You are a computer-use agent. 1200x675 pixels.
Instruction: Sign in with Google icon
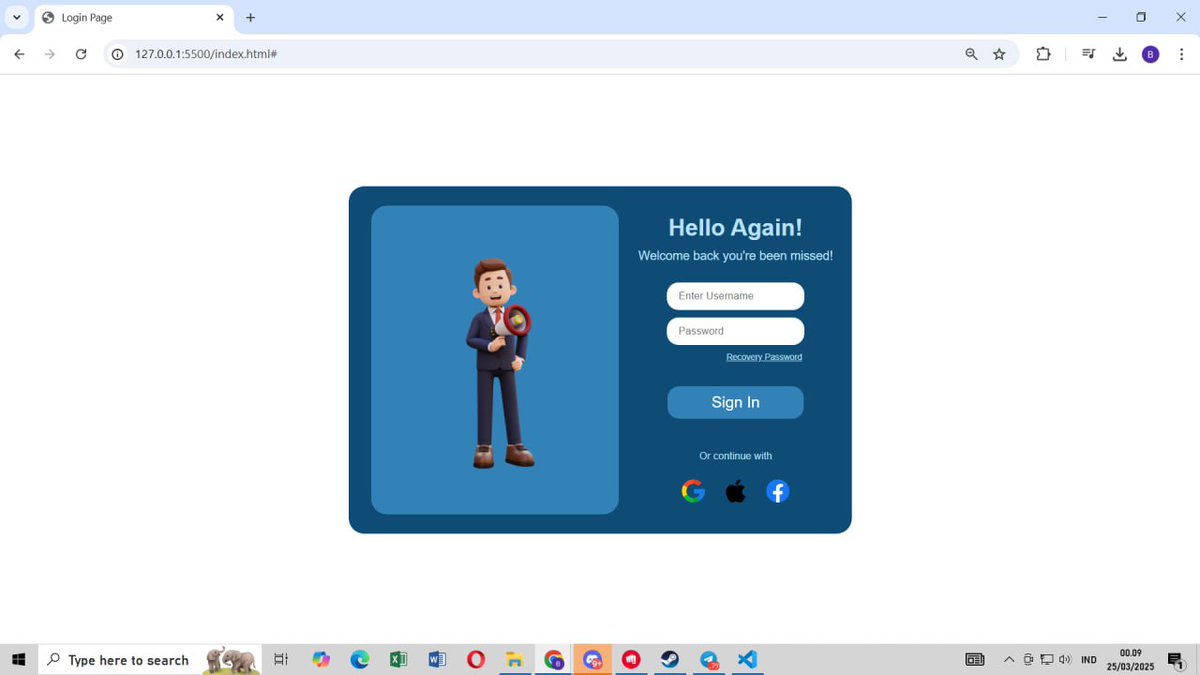point(692,491)
